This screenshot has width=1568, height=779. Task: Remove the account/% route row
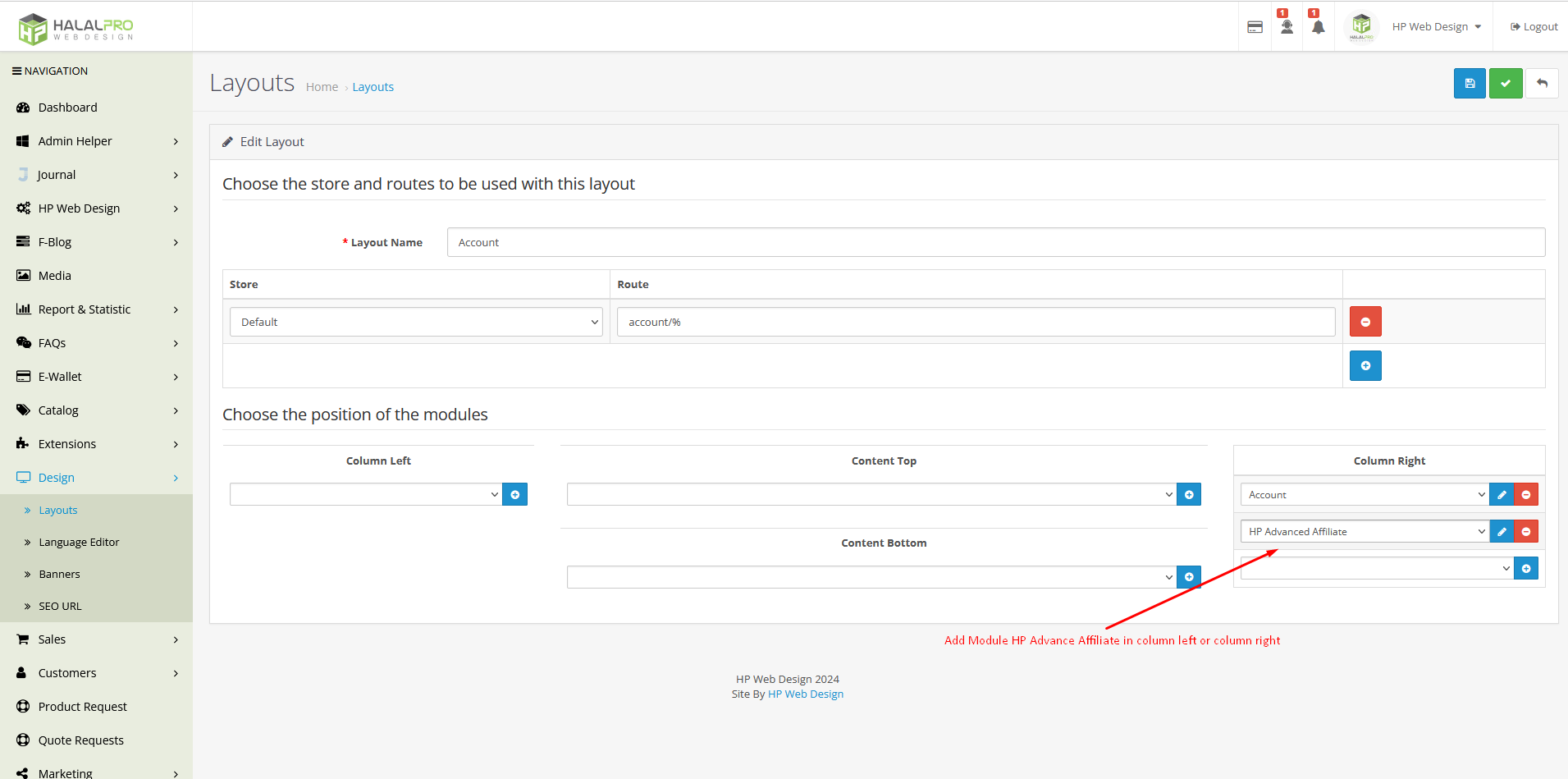point(1365,322)
